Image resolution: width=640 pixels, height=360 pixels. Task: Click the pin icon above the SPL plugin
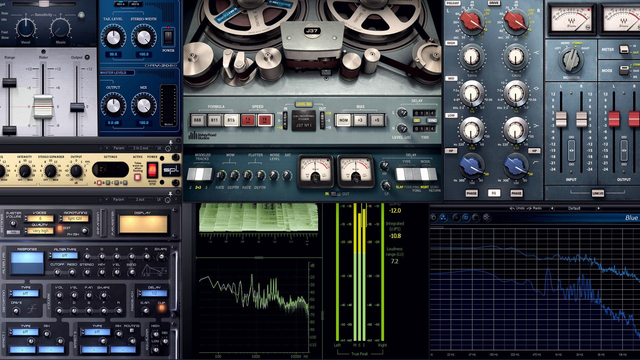click(x=171, y=142)
